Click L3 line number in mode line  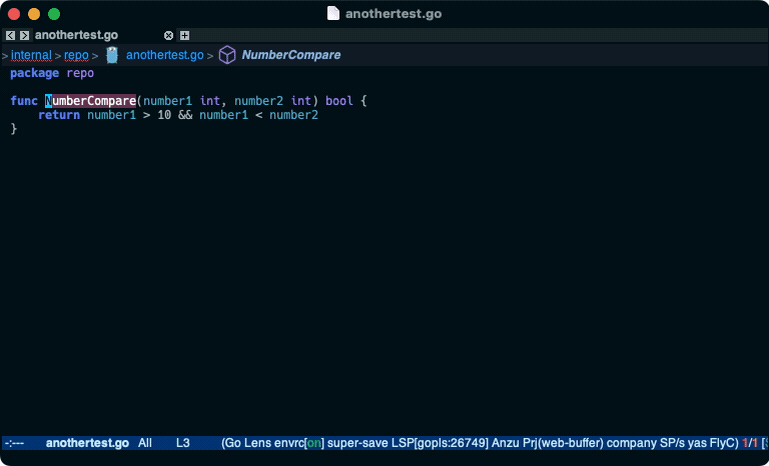(x=183, y=443)
